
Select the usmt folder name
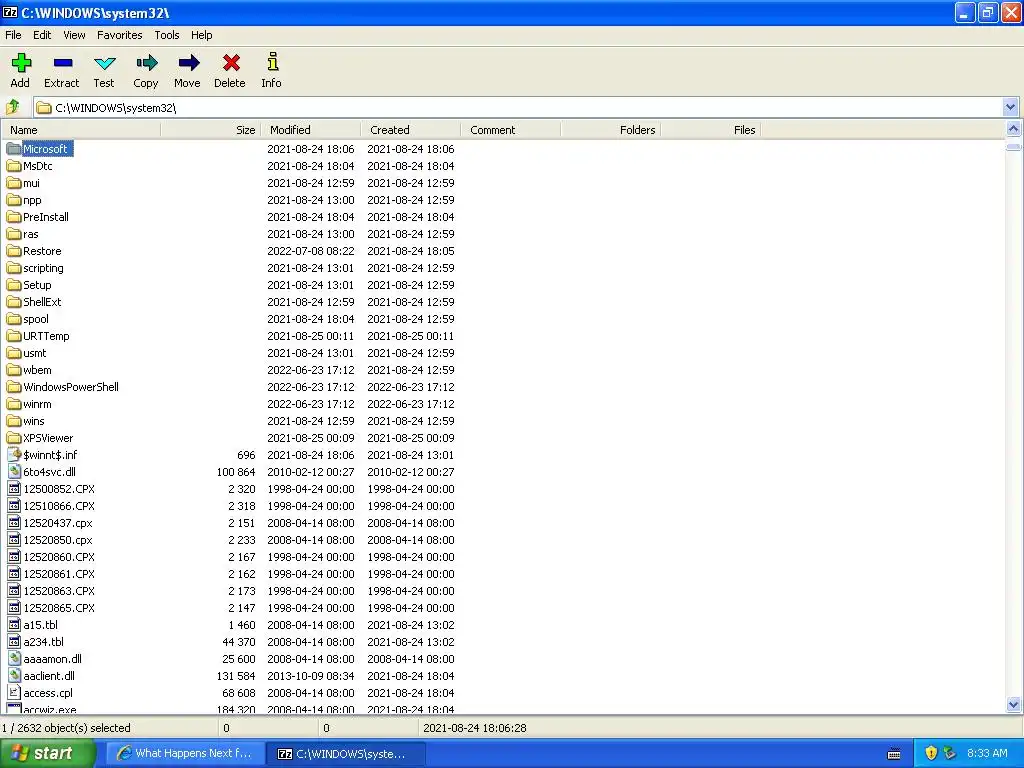pos(35,353)
